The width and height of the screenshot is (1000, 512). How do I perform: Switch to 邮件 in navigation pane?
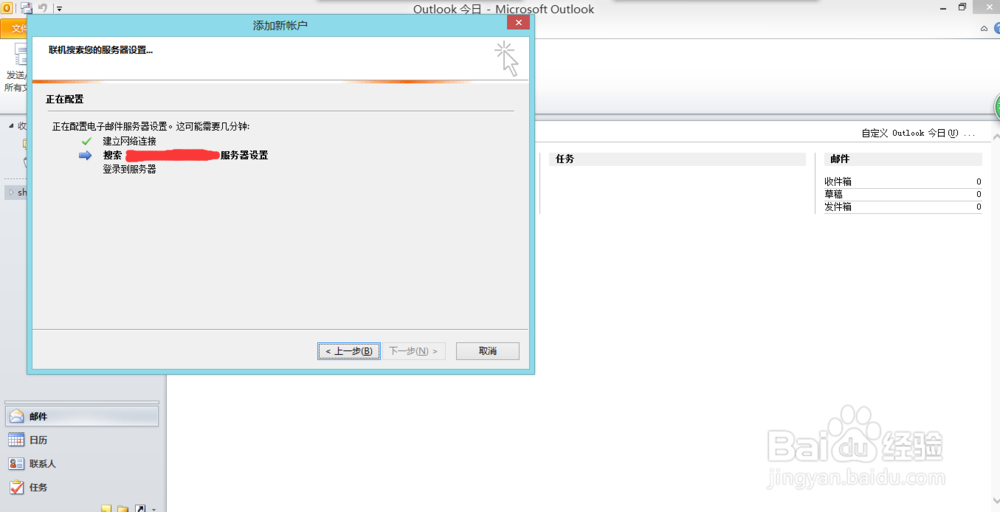pyautogui.click(x=82, y=416)
